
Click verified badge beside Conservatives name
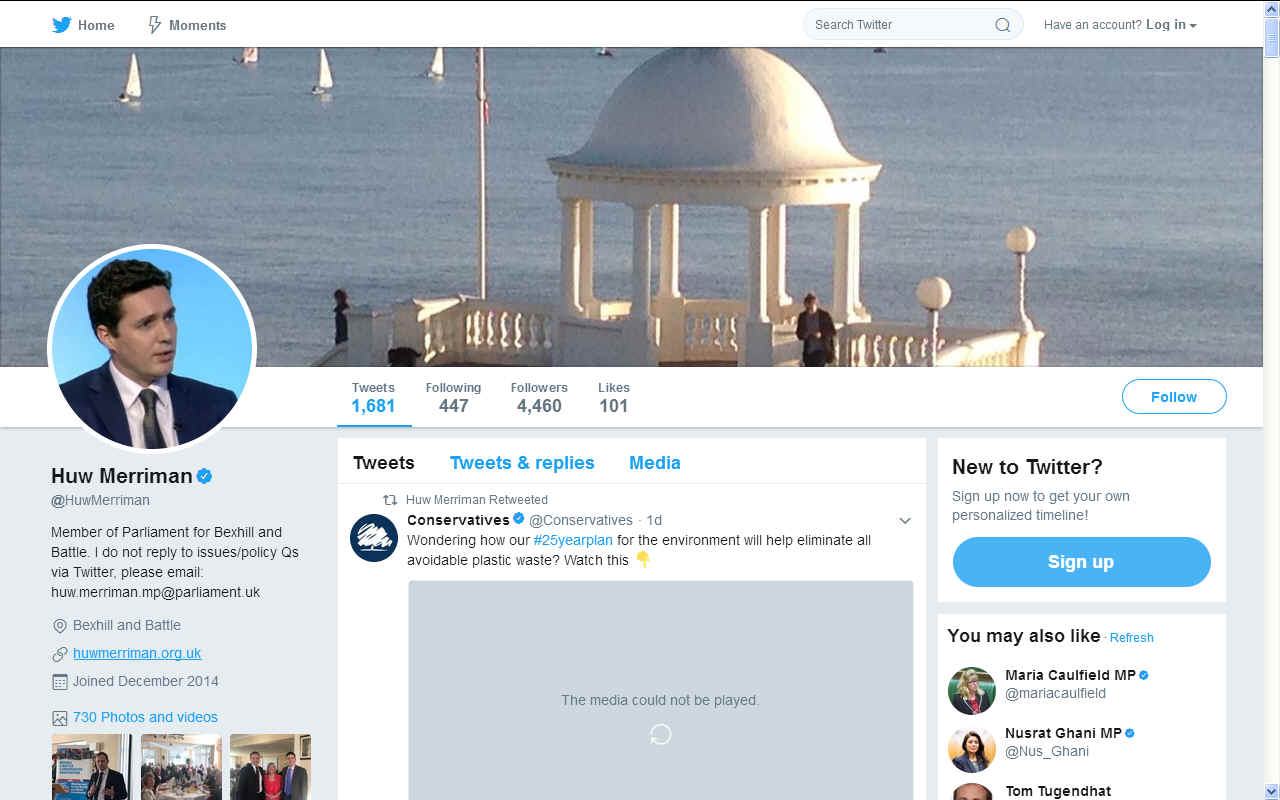(x=519, y=519)
